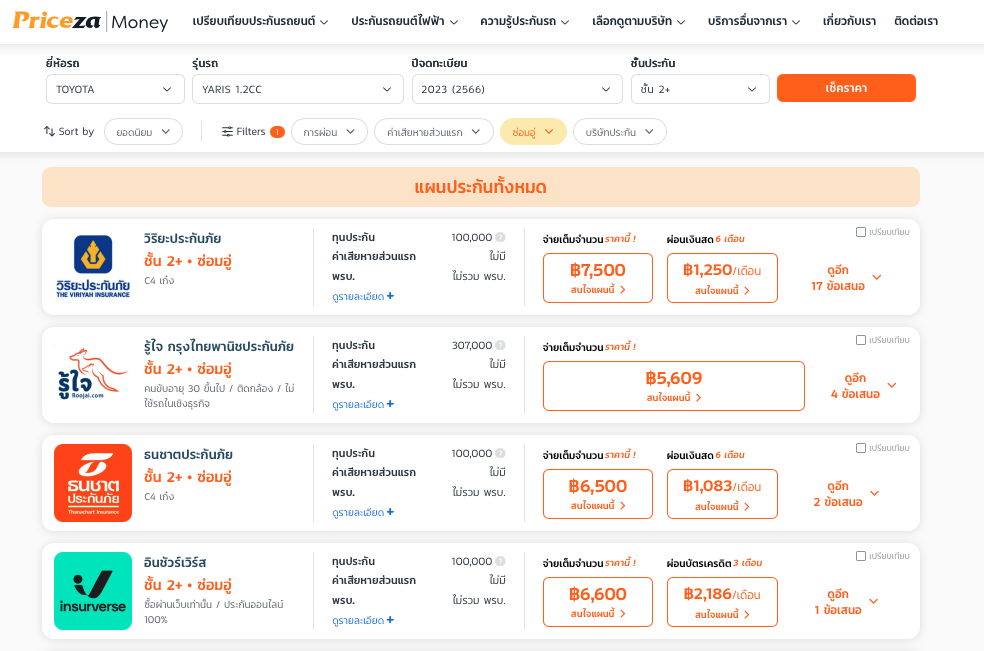984x651 pixels.
Task: Select the ฿5,609 Roojai full payment
Action: pyautogui.click(x=673, y=386)
